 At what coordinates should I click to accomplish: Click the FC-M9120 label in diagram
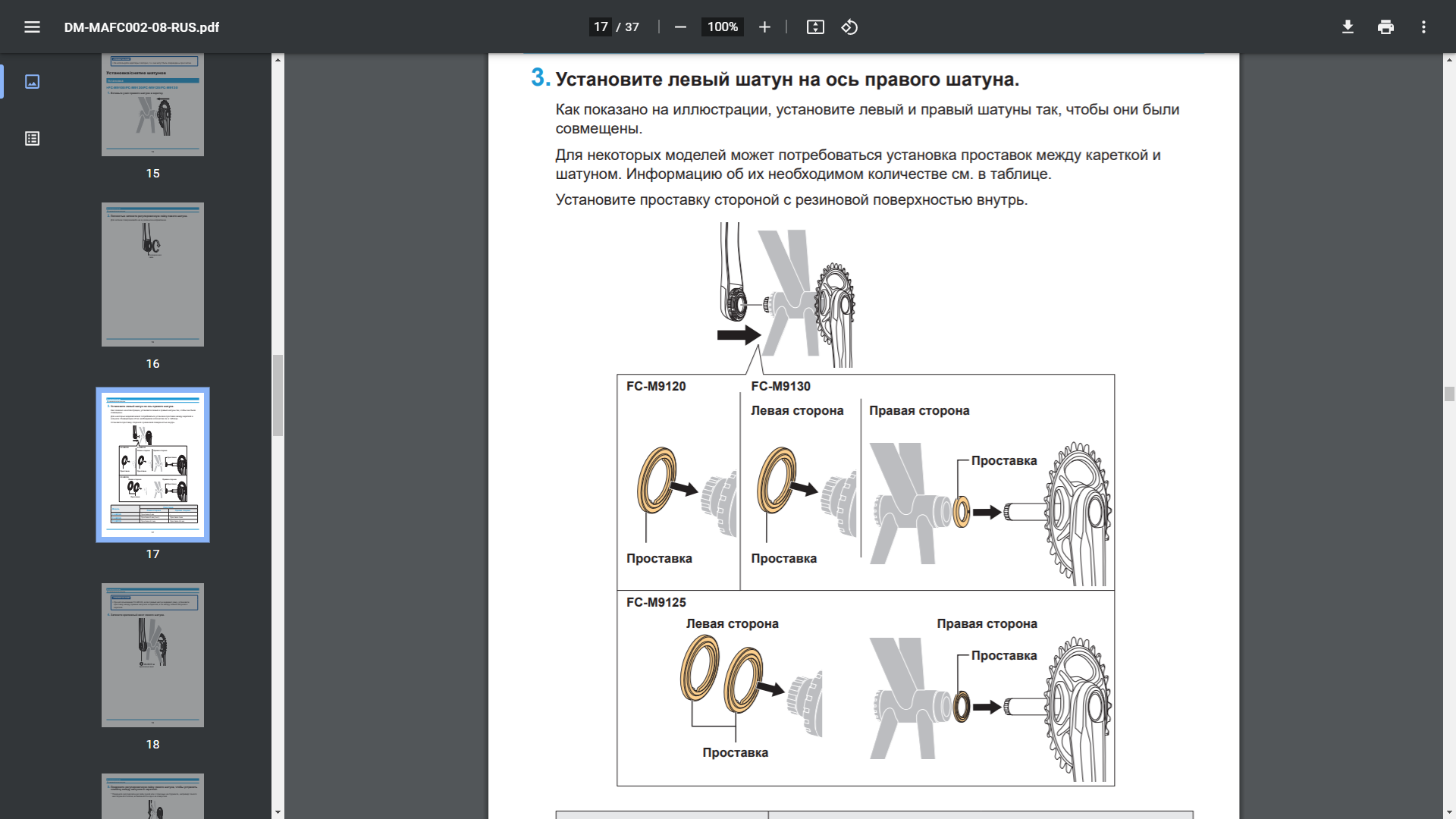pyautogui.click(x=656, y=386)
